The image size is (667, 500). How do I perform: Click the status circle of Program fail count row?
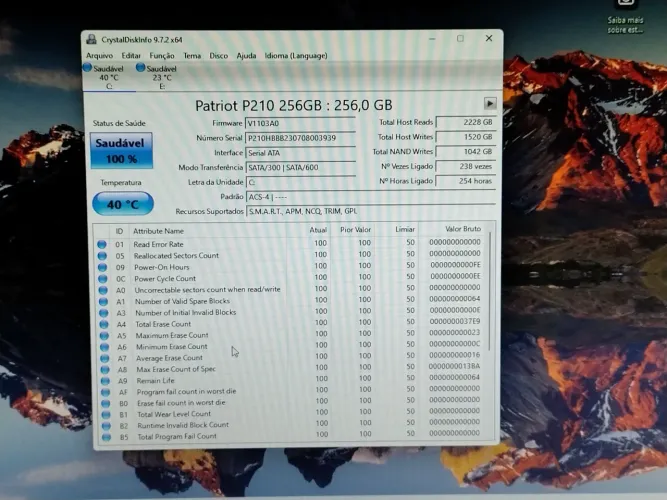tap(105, 392)
